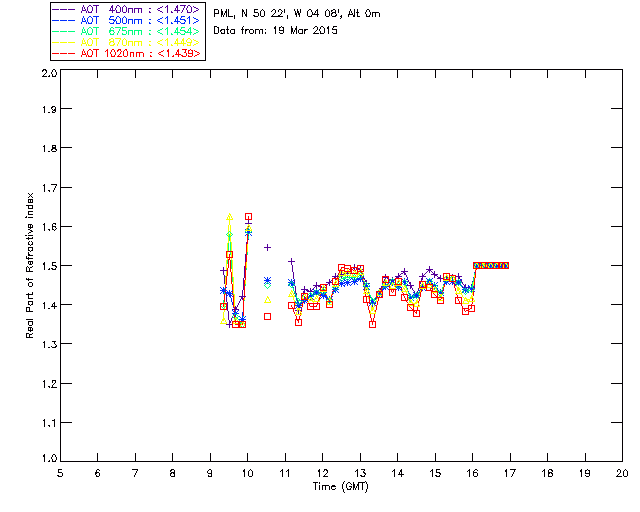Click the yellow triangle peak before 10 GMT
Image resolution: width=640 pixels, height=512 pixels.
click(x=229, y=217)
